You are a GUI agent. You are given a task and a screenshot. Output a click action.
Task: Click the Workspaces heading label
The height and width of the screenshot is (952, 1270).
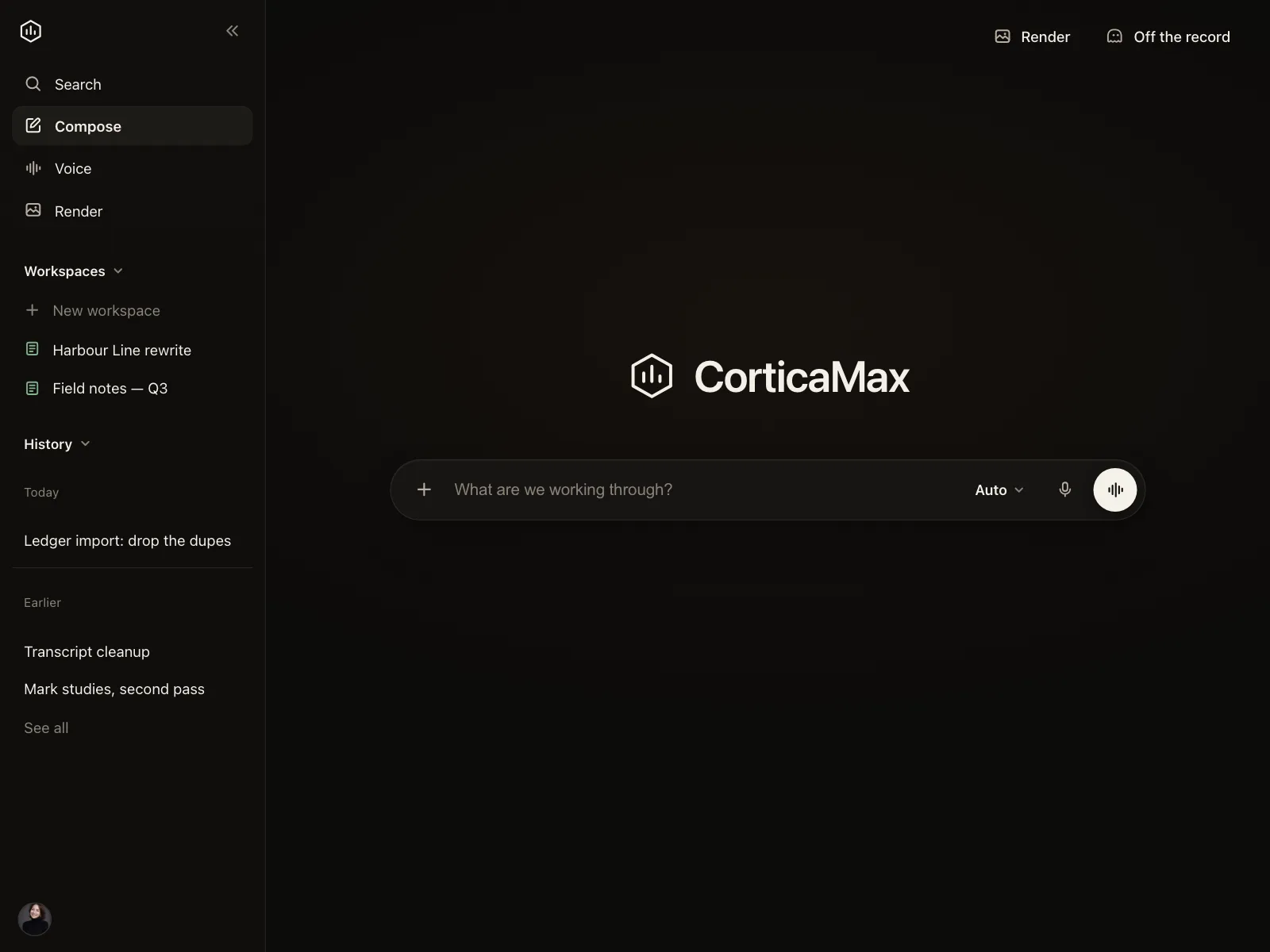64,271
